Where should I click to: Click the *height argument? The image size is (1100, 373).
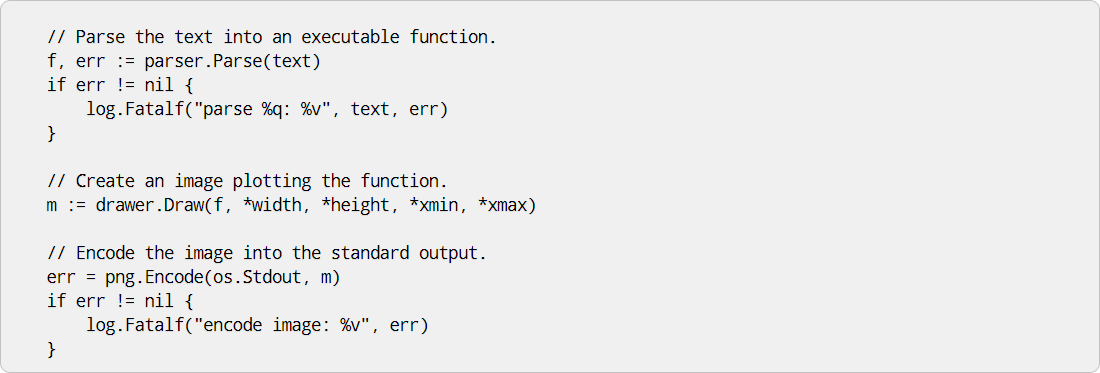pyautogui.click(x=360, y=206)
